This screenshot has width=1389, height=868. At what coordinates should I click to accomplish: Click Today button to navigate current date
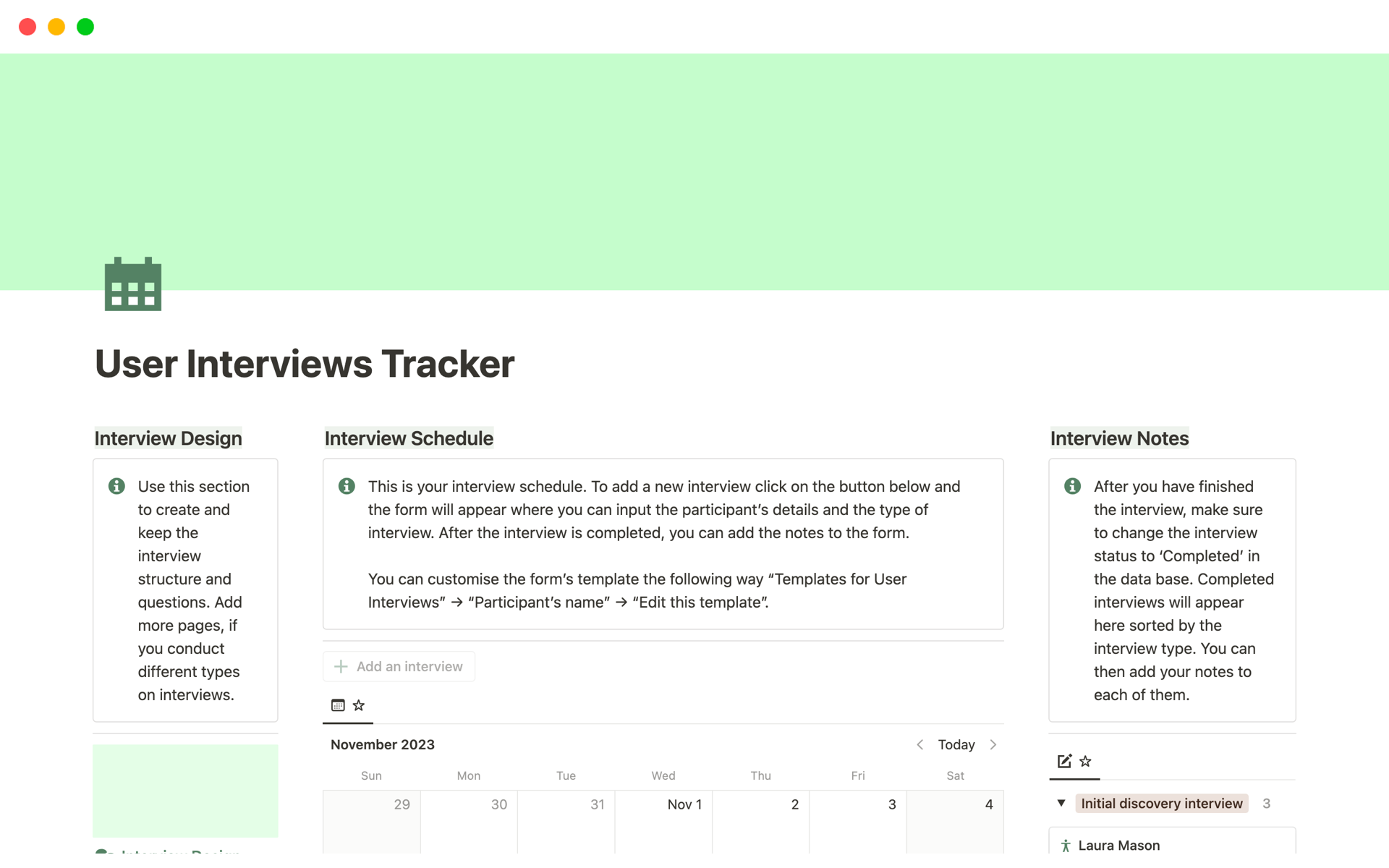pyautogui.click(x=955, y=744)
